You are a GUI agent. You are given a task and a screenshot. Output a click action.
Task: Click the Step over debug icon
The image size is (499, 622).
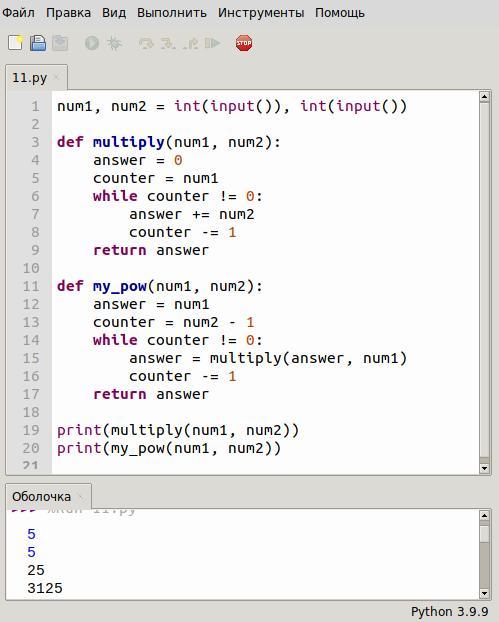coord(146,43)
